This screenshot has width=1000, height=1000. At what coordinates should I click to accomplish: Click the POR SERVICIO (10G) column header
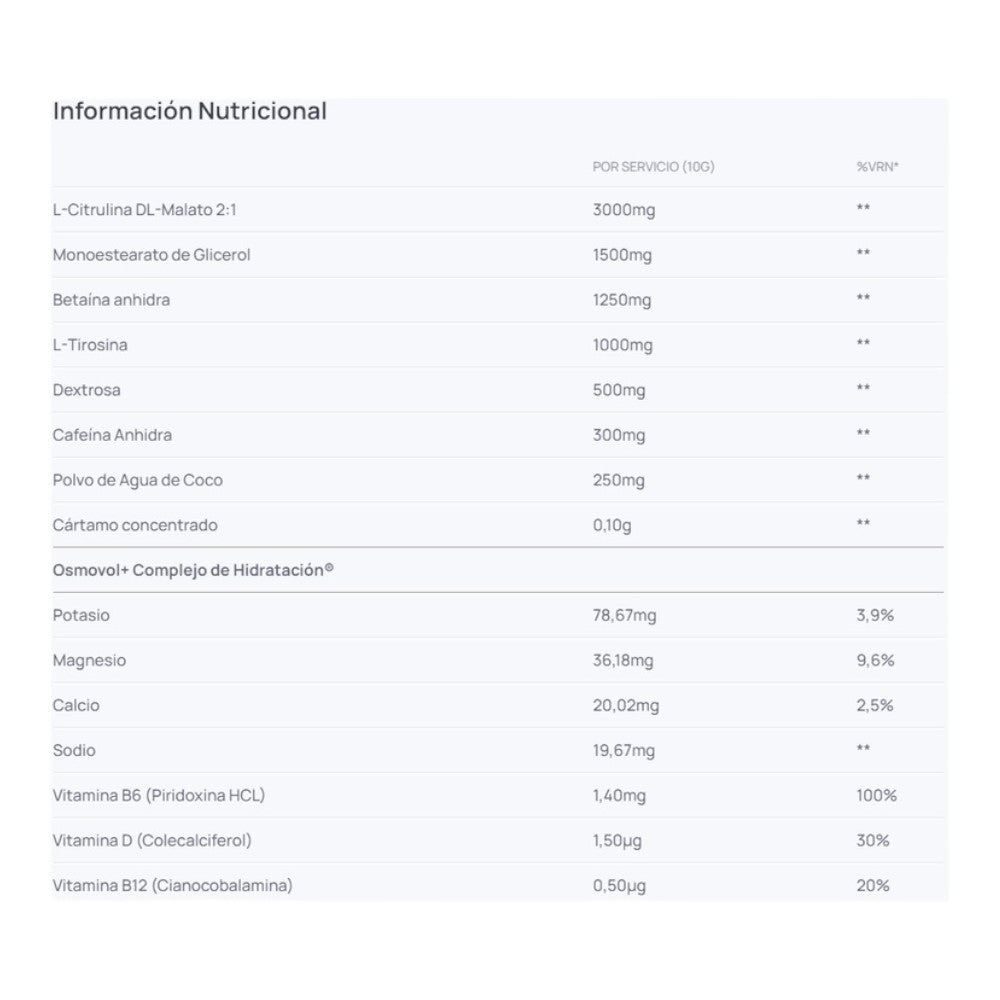[653, 167]
